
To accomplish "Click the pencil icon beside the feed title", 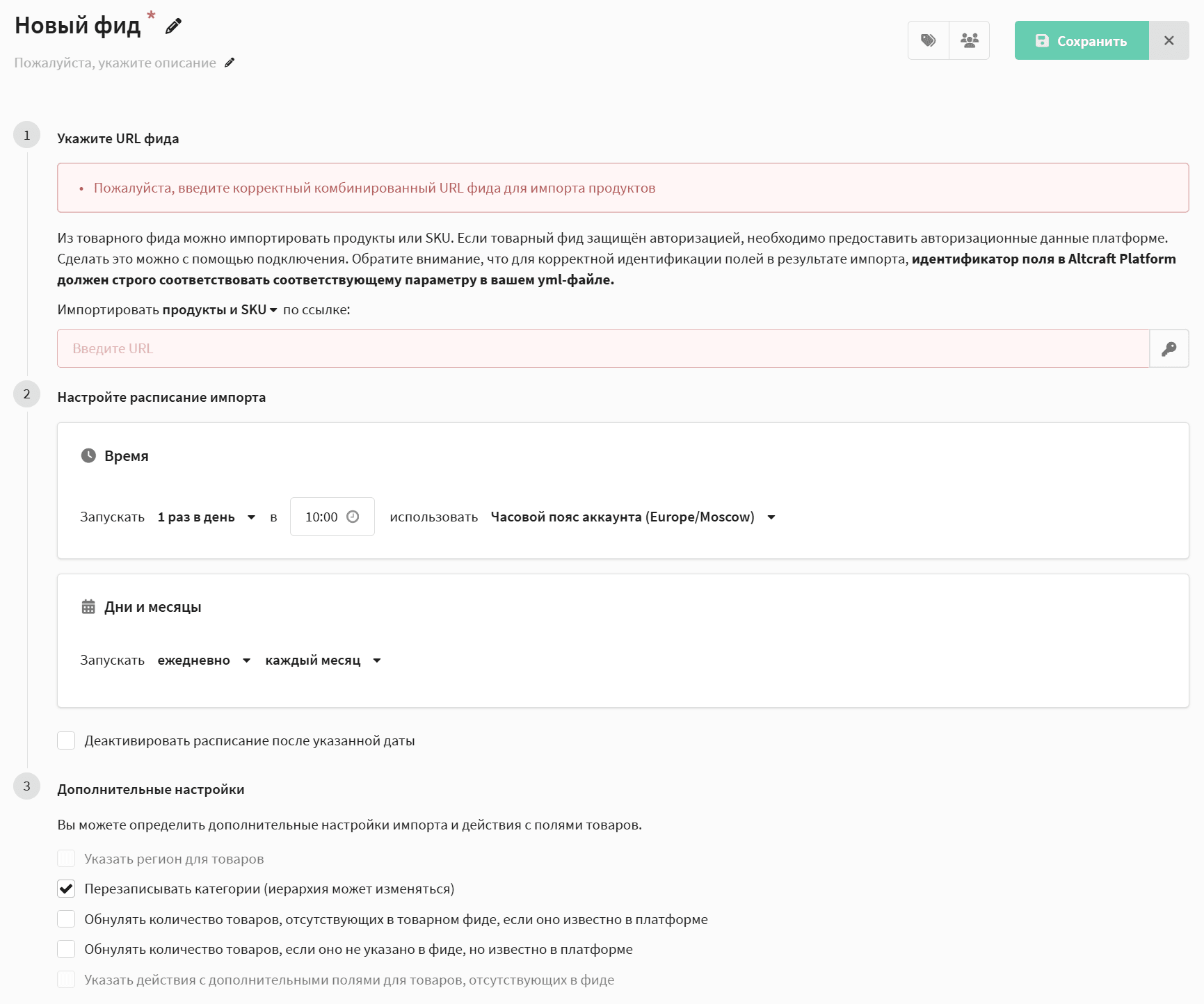I will [173, 26].
